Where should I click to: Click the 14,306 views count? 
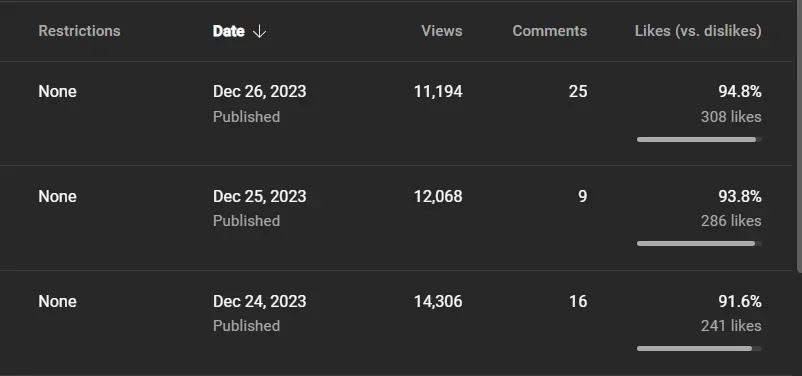[x=438, y=301]
